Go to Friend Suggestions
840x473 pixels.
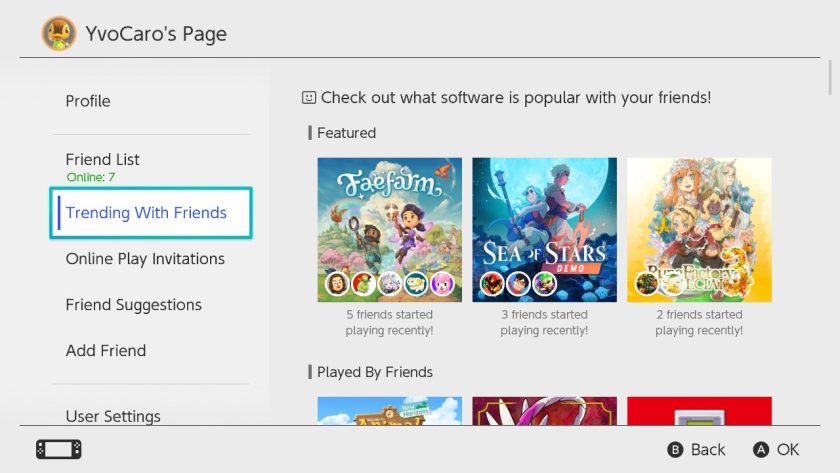[x=133, y=305]
